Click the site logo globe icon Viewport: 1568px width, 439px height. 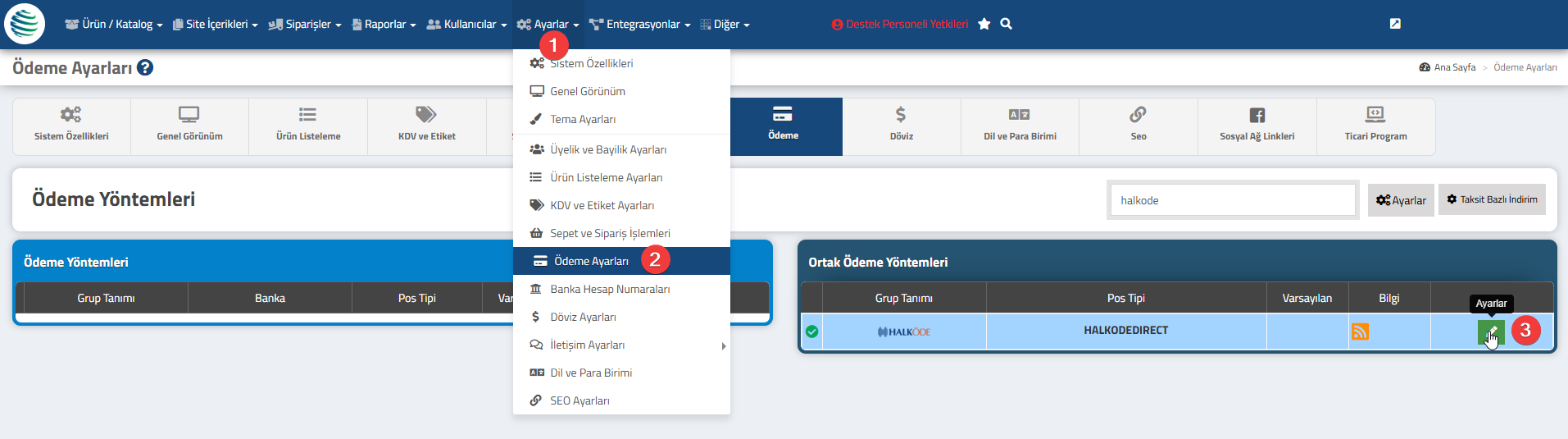[x=25, y=24]
